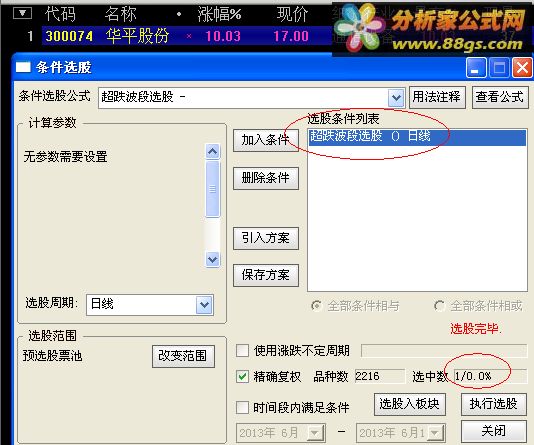534x445 pixels.
Task: Click the 品种数 field showing 2216
Action: pyautogui.click(x=380, y=377)
